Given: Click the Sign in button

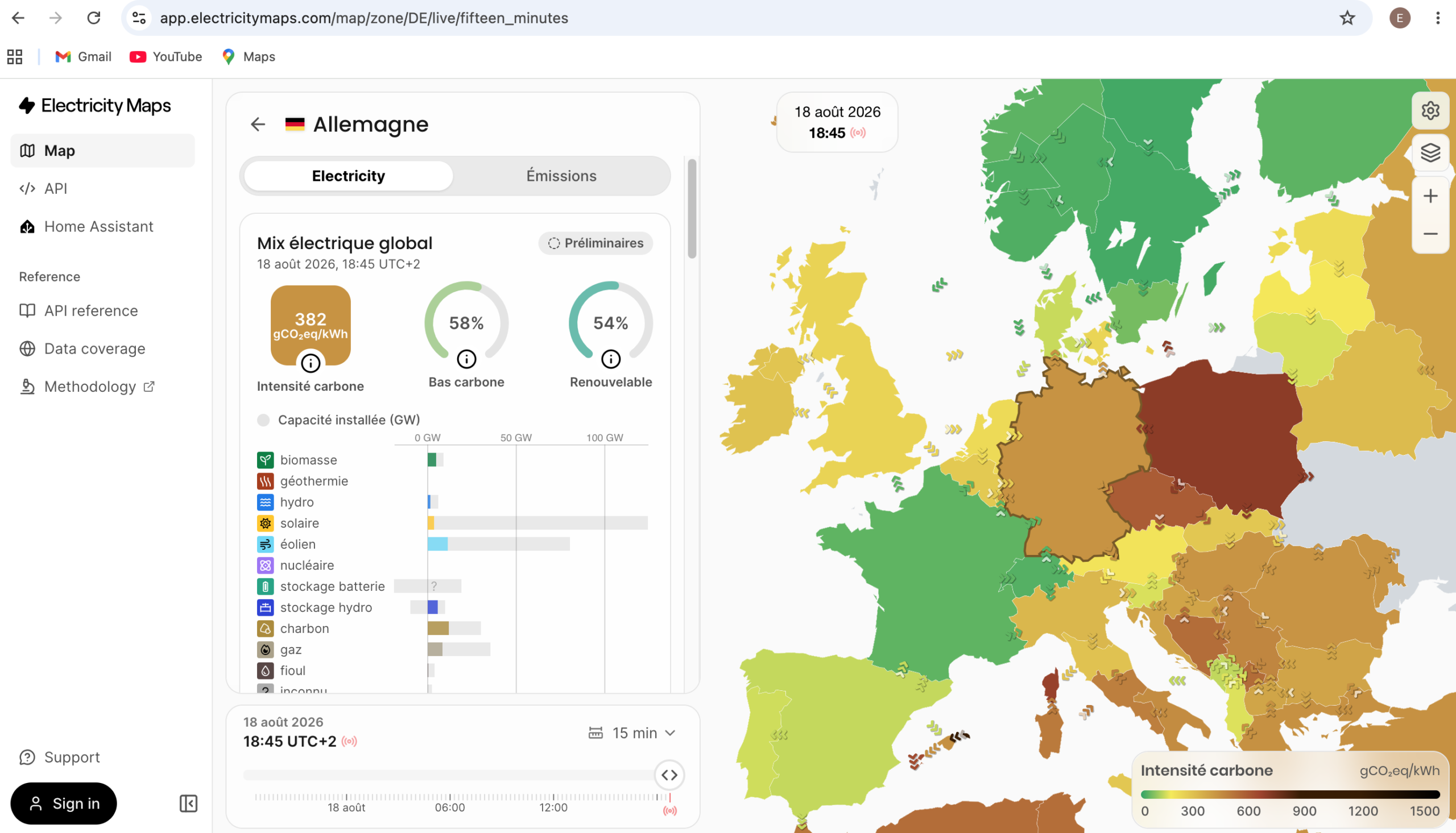Looking at the screenshot, I should pyautogui.click(x=64, y=803).
